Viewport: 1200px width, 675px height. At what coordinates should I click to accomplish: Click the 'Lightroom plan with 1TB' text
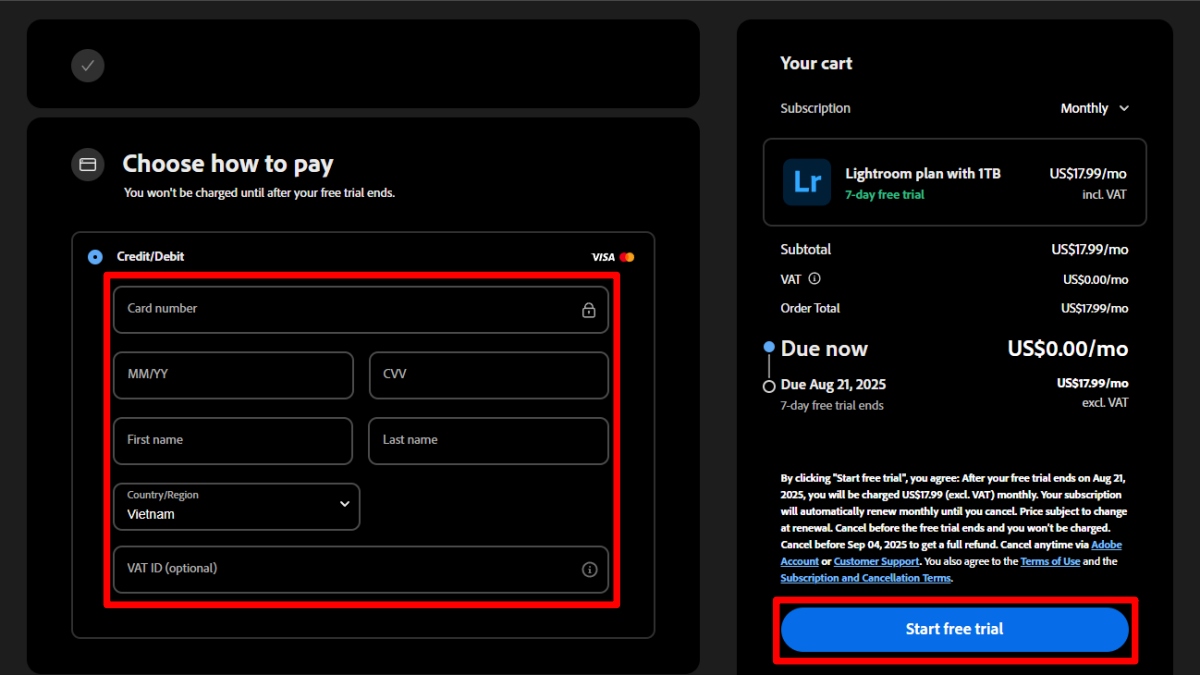tap(923, 174)
